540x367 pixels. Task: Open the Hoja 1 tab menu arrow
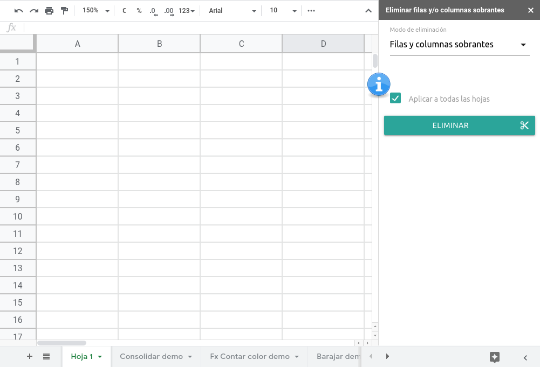click(x=100, y=357)
